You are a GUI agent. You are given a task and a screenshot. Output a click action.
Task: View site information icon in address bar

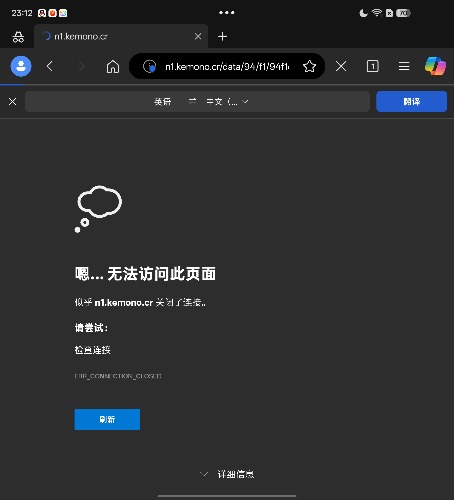click(x=149, y=66)
